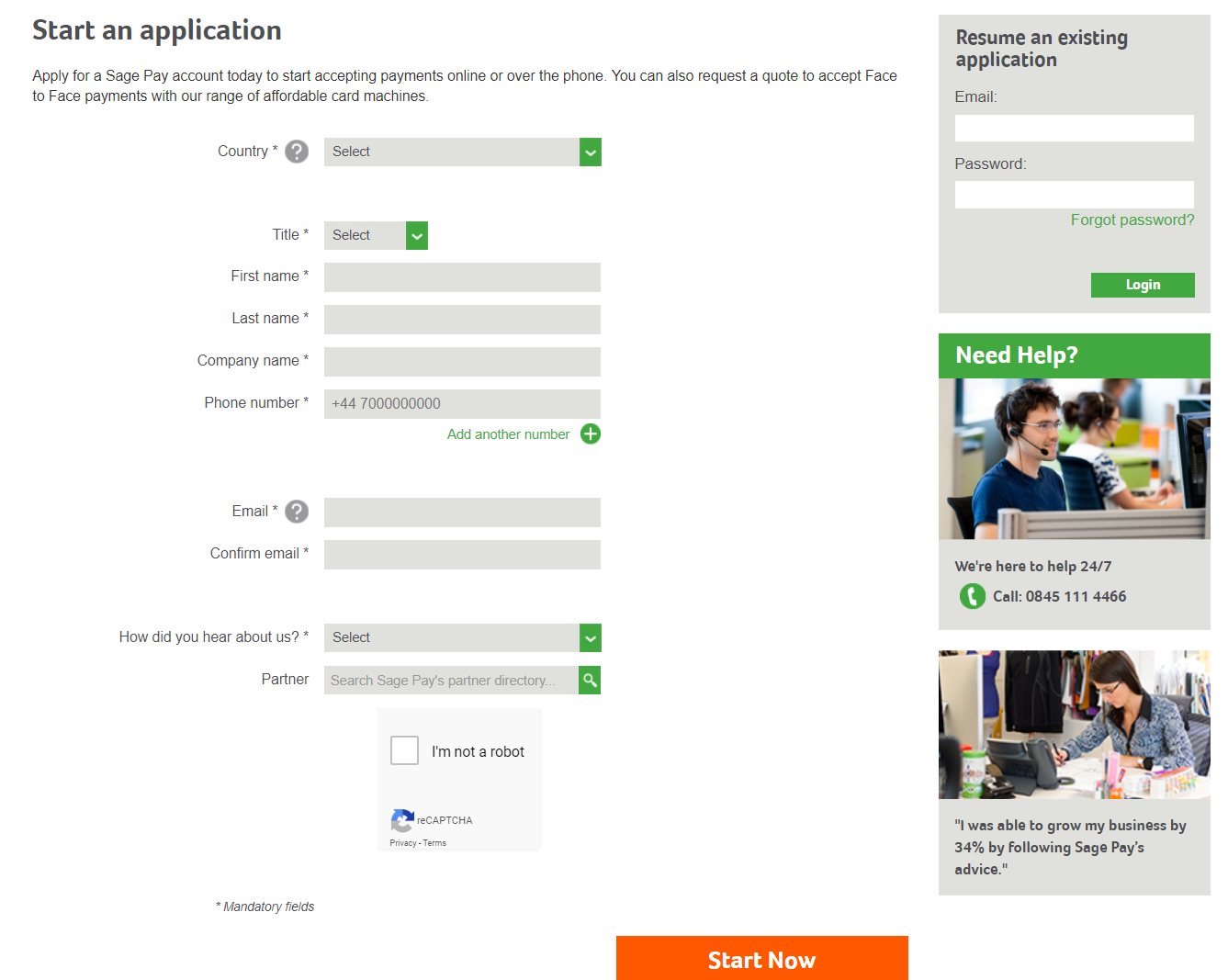Open the Country select dropdown

tap(463, 152)
